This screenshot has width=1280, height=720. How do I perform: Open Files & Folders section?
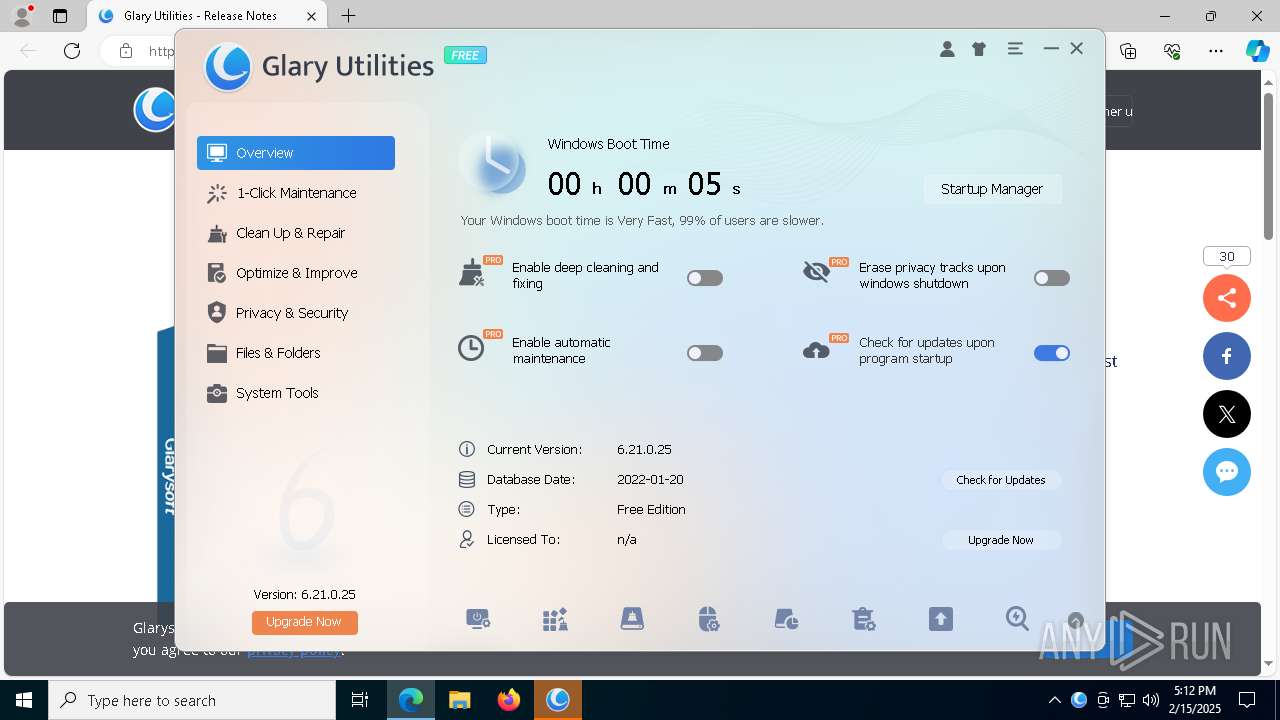[296, 353]
